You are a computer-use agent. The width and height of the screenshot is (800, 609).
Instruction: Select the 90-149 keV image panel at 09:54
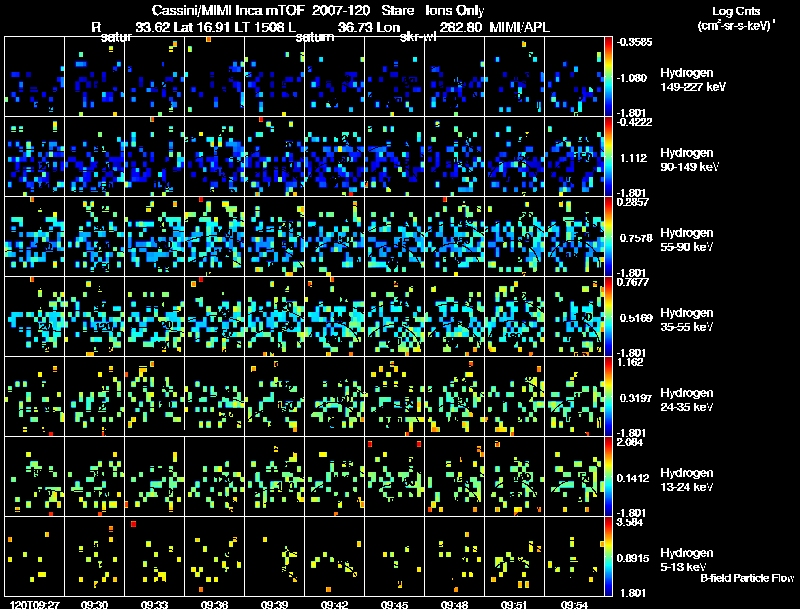[x=574, y=157]
